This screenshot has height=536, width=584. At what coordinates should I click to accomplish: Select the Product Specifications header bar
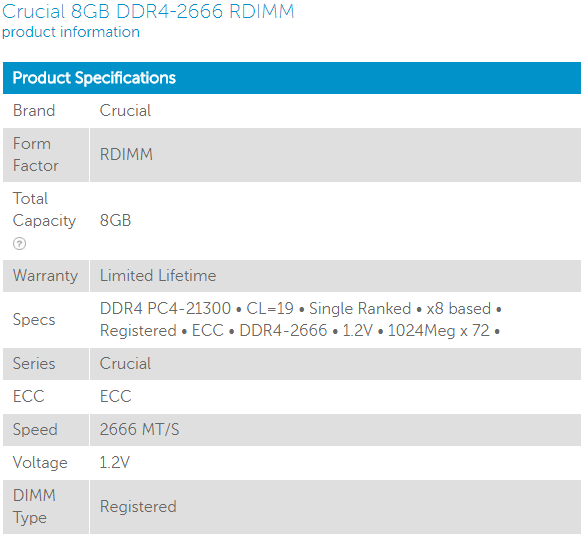point(292,78)
